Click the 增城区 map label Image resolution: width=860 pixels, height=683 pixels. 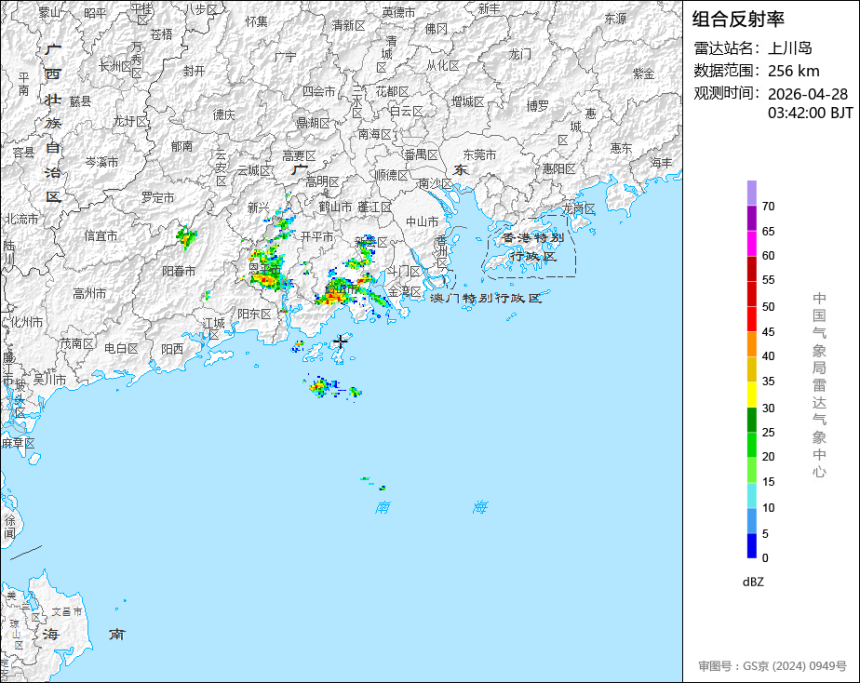click(468, 101)
